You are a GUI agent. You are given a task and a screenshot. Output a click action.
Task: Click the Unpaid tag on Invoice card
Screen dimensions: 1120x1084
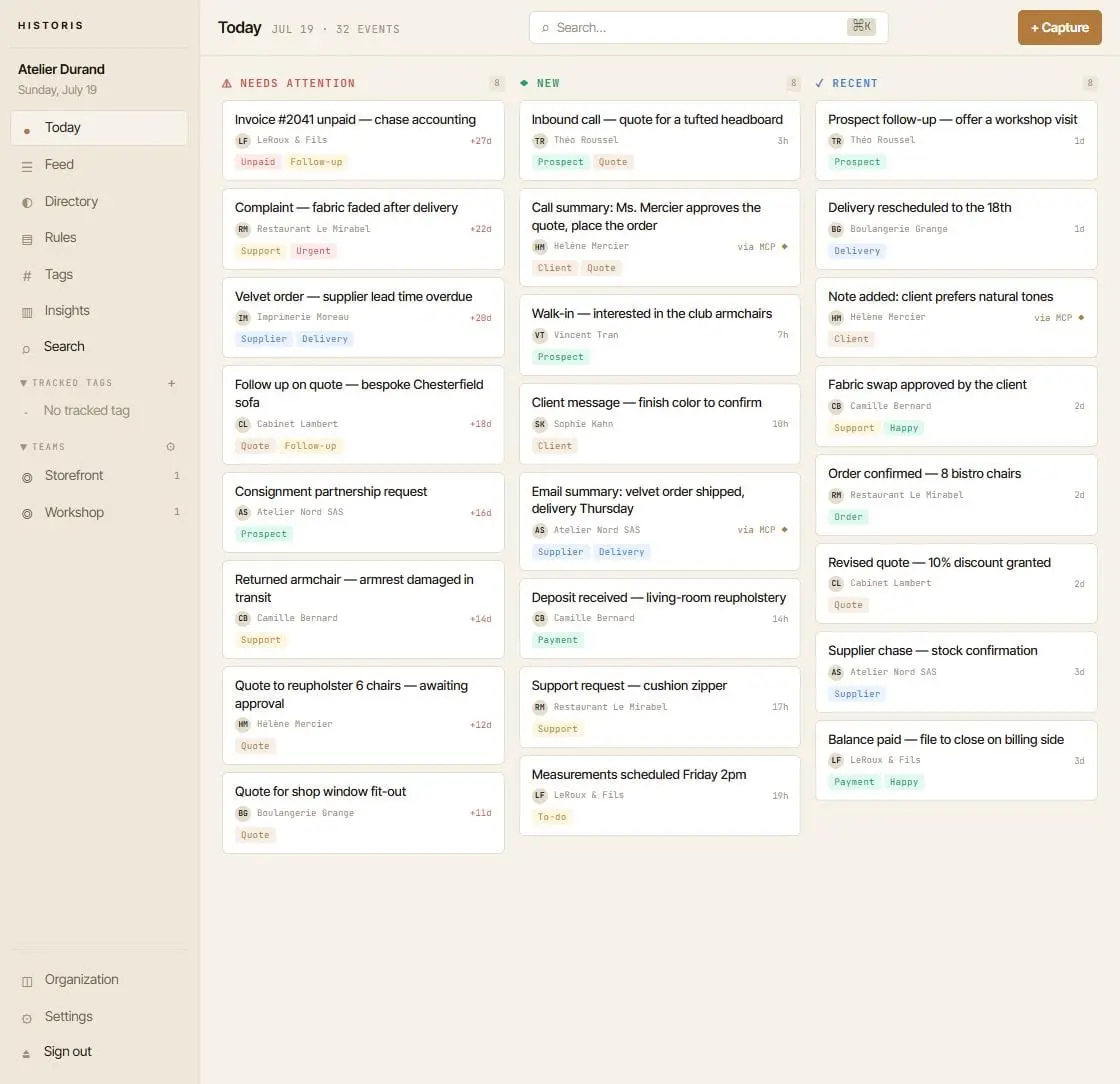(258, 162)
